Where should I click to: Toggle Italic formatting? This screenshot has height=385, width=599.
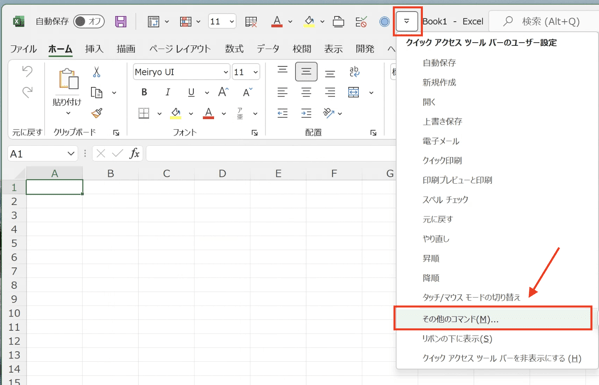167,92
